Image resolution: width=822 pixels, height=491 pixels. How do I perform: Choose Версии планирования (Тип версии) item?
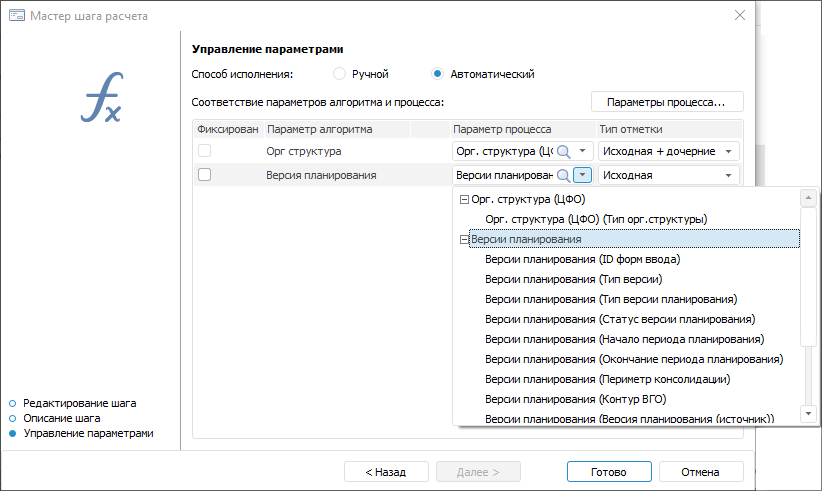(x=573, y=279)
